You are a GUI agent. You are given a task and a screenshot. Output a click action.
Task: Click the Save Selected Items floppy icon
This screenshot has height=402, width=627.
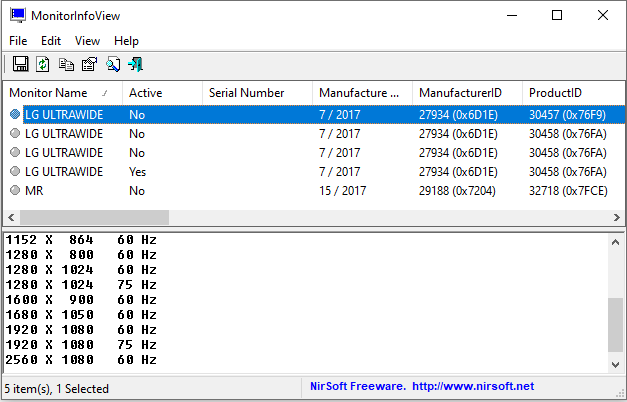coord(20,65)
